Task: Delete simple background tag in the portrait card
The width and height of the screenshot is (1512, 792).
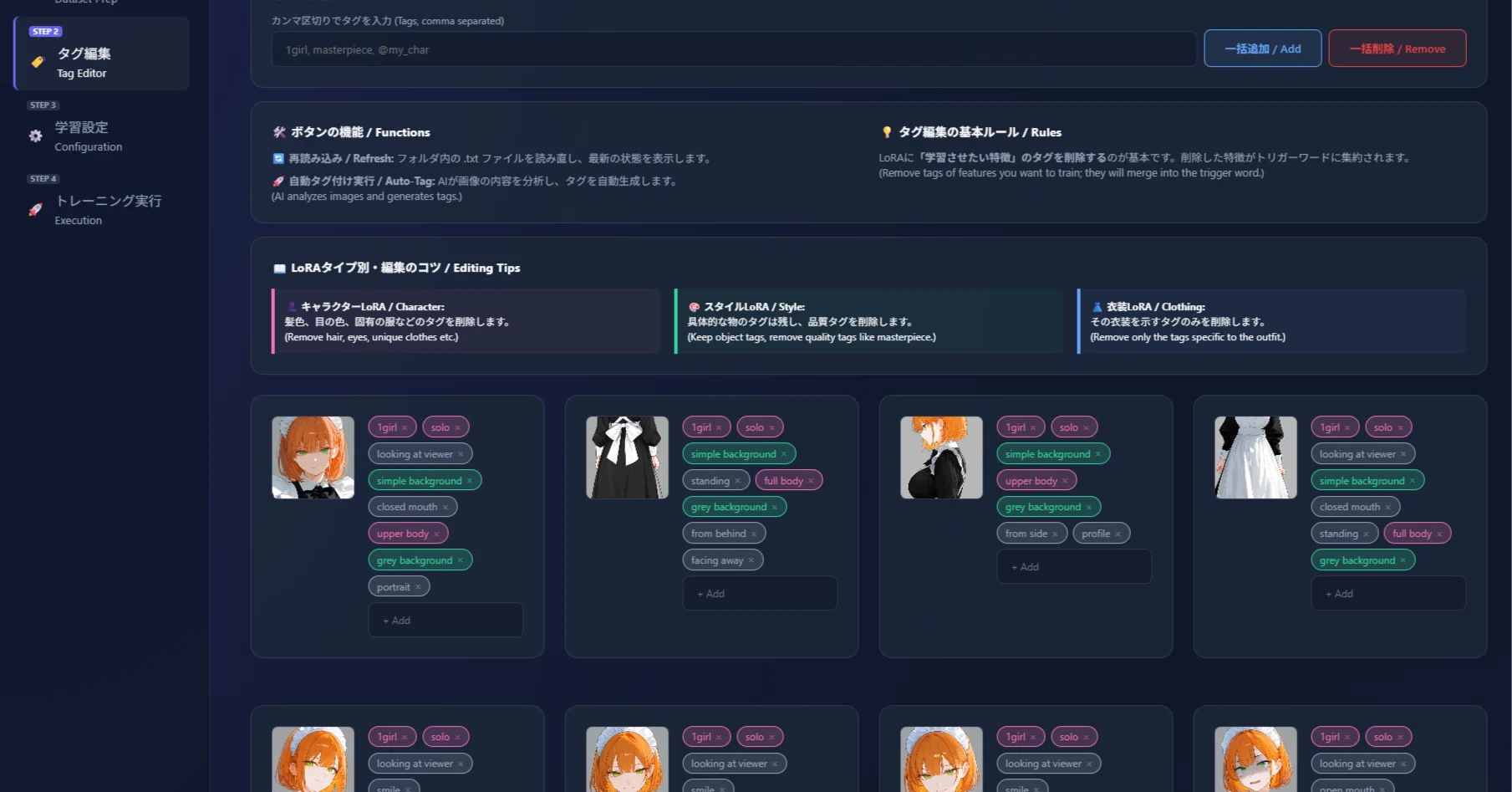Action: 469,481
